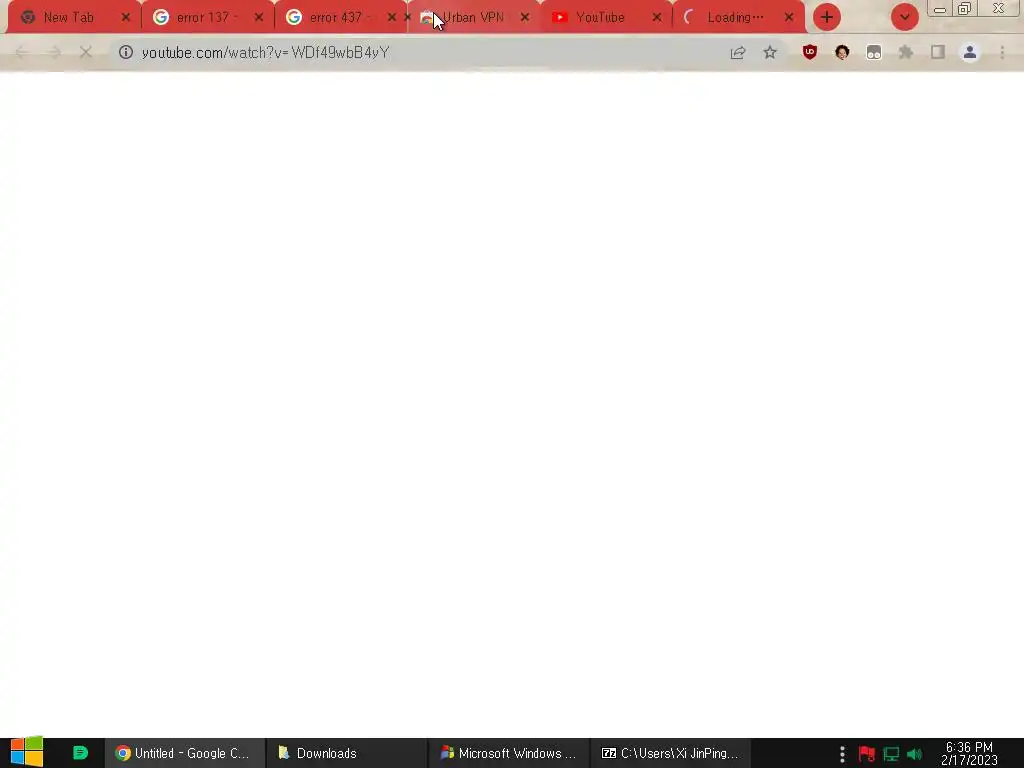Screen dimensions: 1024x768
Task: Open Microsoft Windows taskbar item
Action: [x=508, y=753]
